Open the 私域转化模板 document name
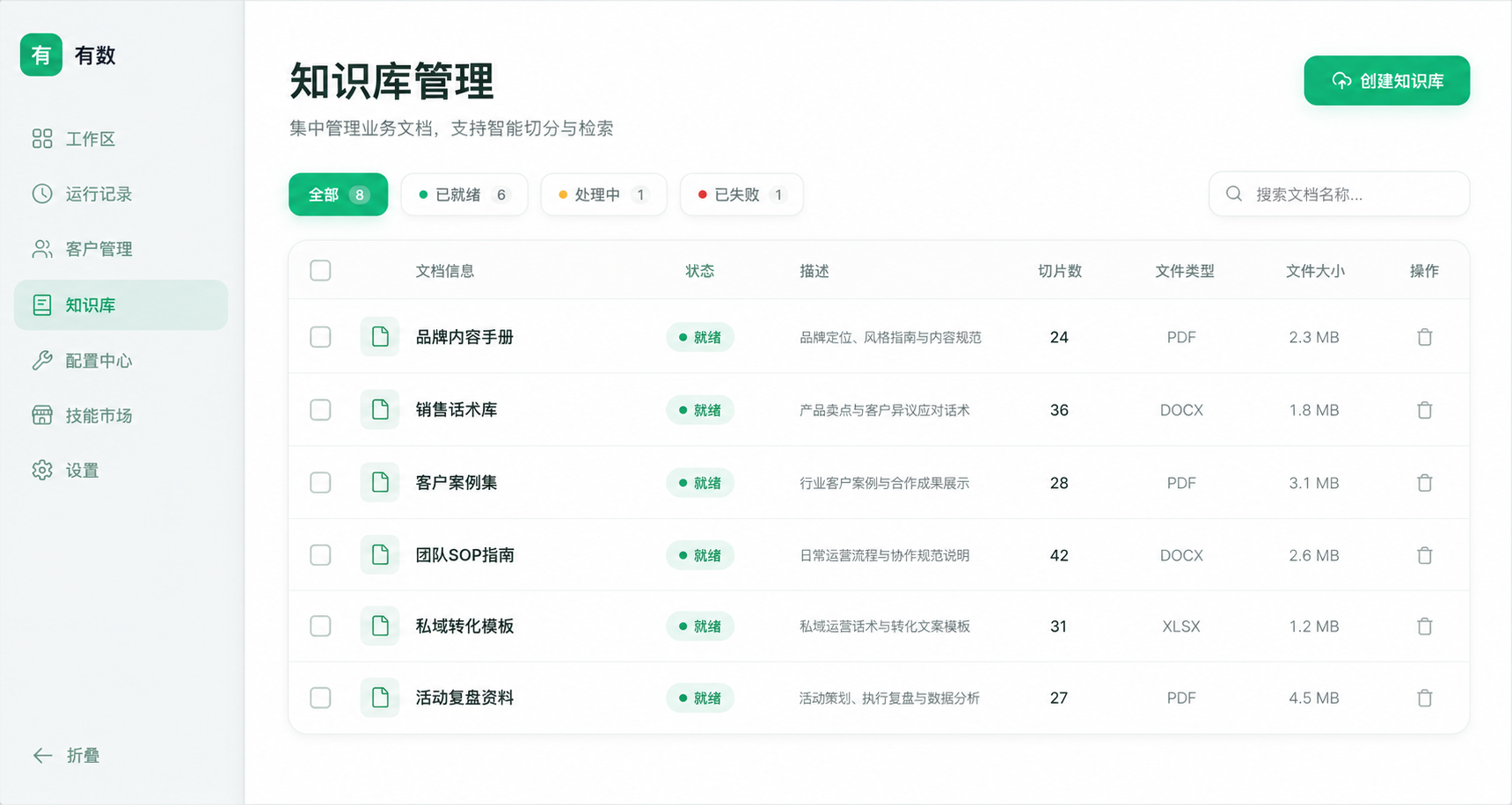1512x805 pixels. tap(464, 626)
